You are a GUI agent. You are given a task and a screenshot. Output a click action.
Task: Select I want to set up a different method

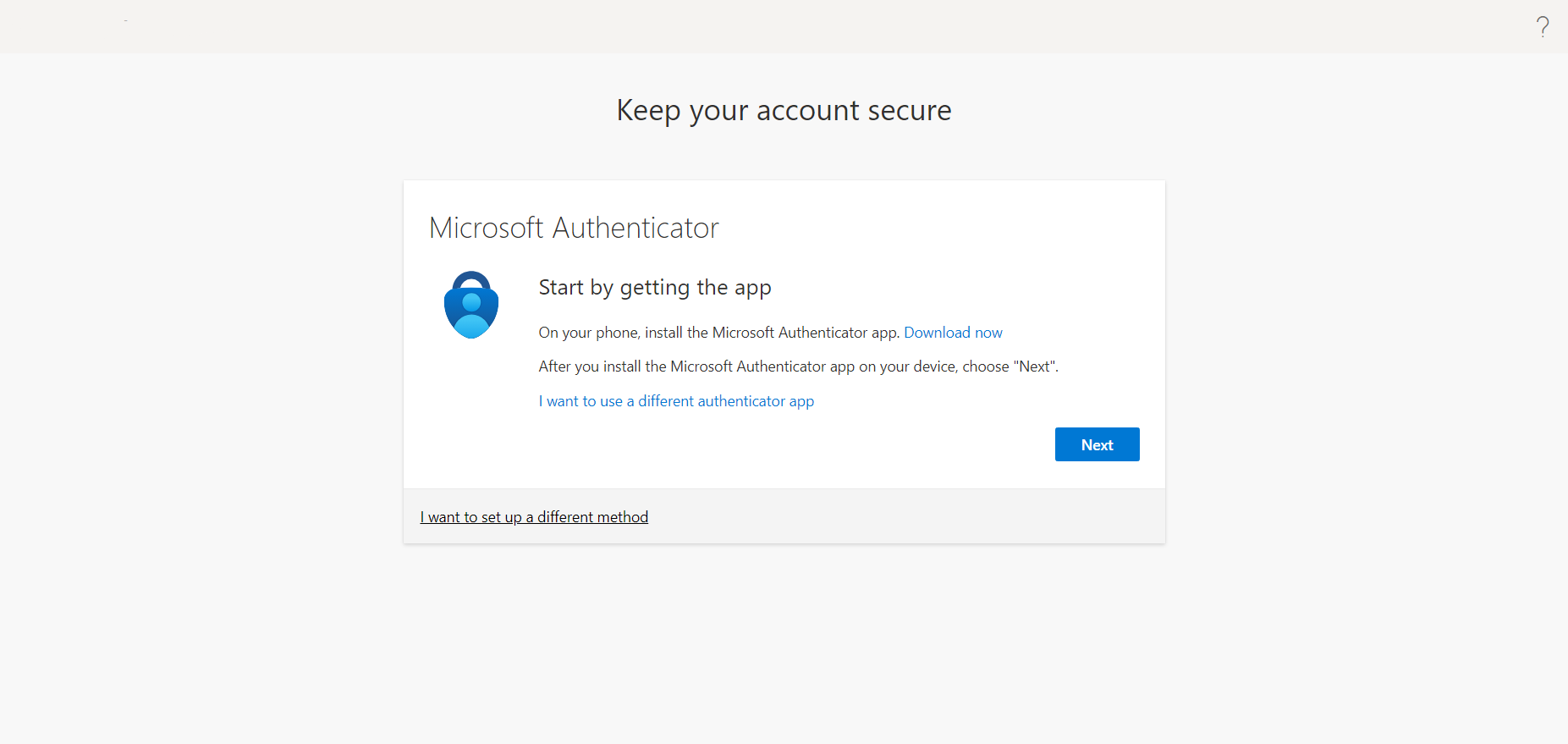(x=534, y=517)
